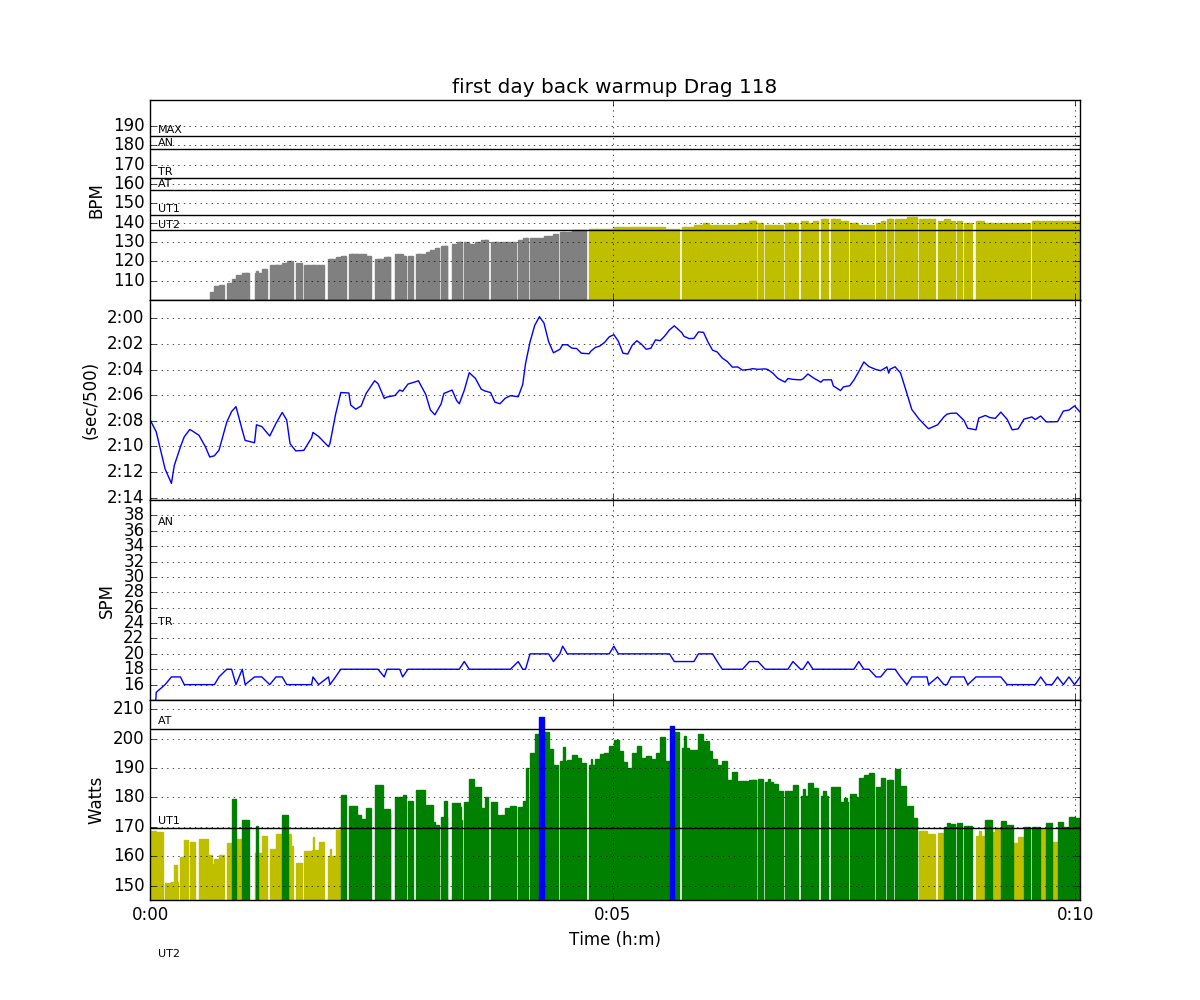
Task: Click the TR zone label in SPM plot
Action: click(x=165, y=622)
